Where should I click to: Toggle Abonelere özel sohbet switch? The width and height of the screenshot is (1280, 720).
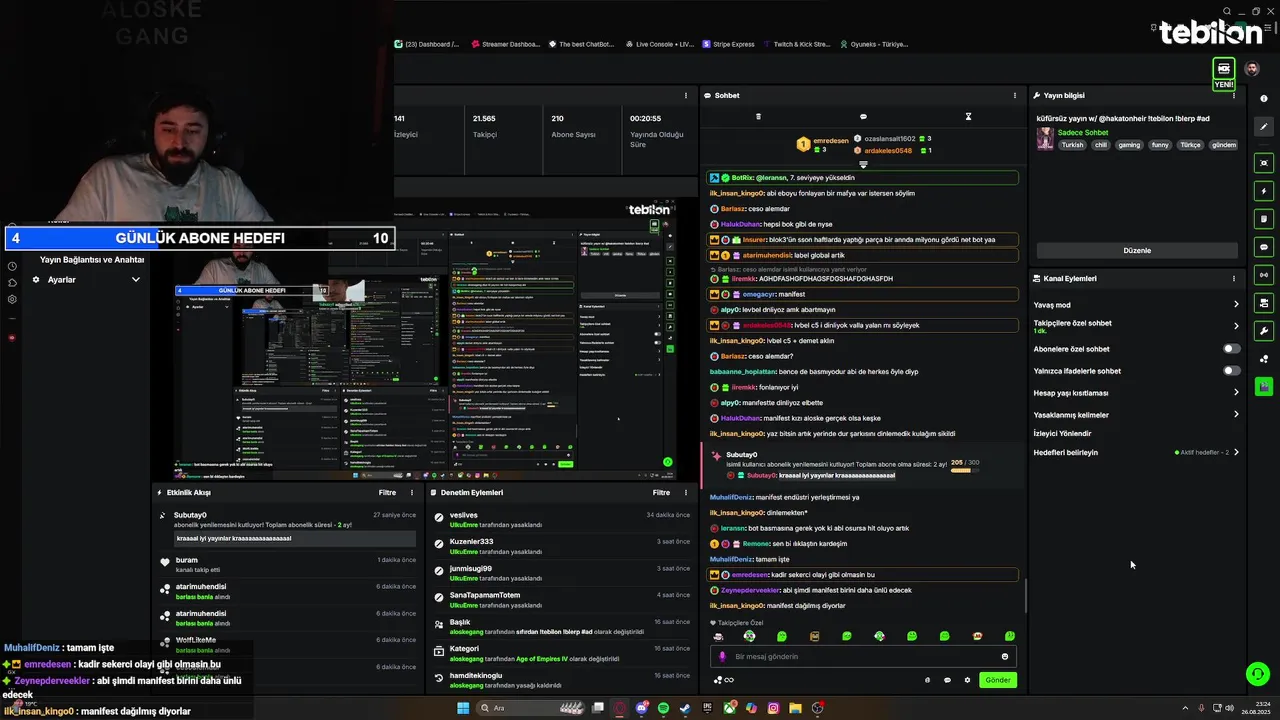click(1232, 349)
